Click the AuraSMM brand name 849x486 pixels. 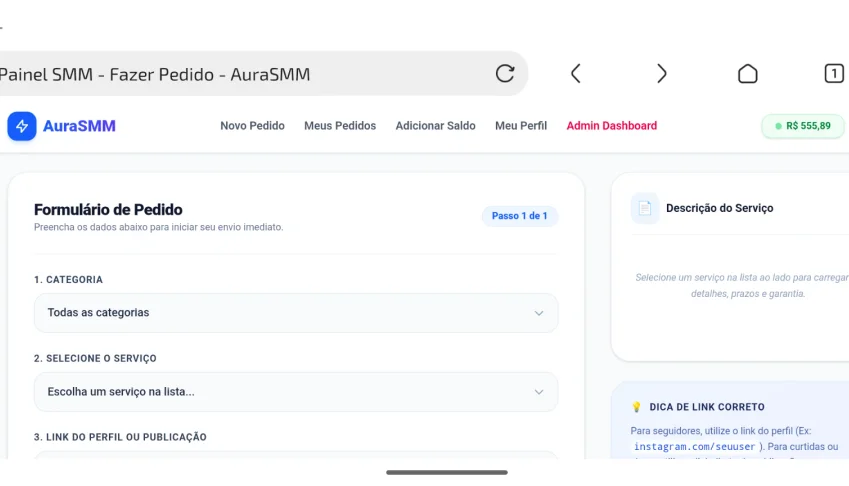[x=79, y=126]
